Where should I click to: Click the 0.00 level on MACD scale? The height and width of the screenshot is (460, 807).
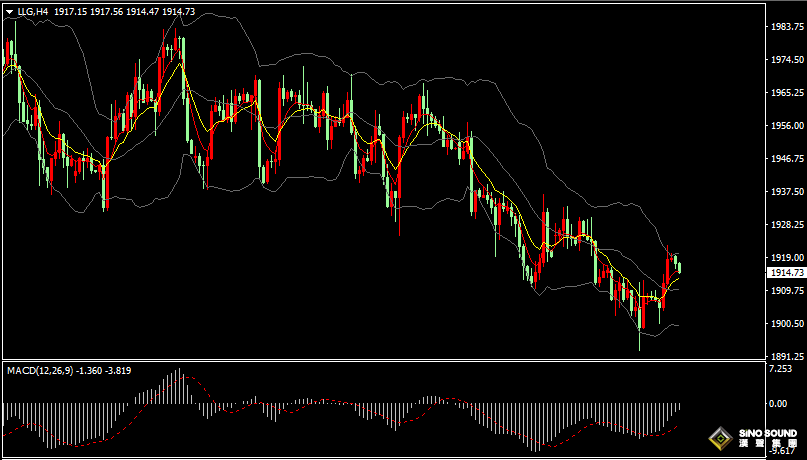point(779,403)
